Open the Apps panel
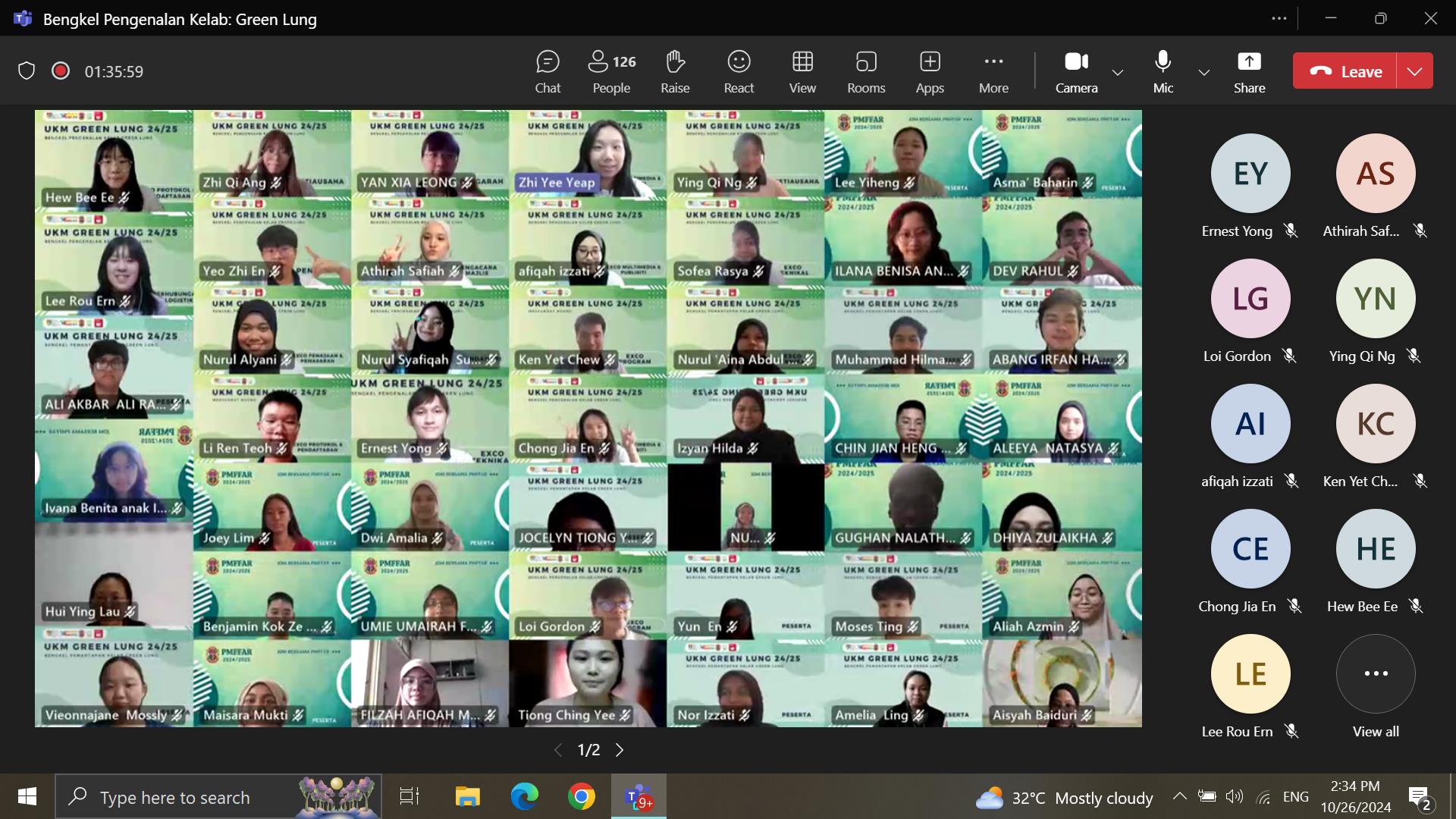 pos(930,71)
